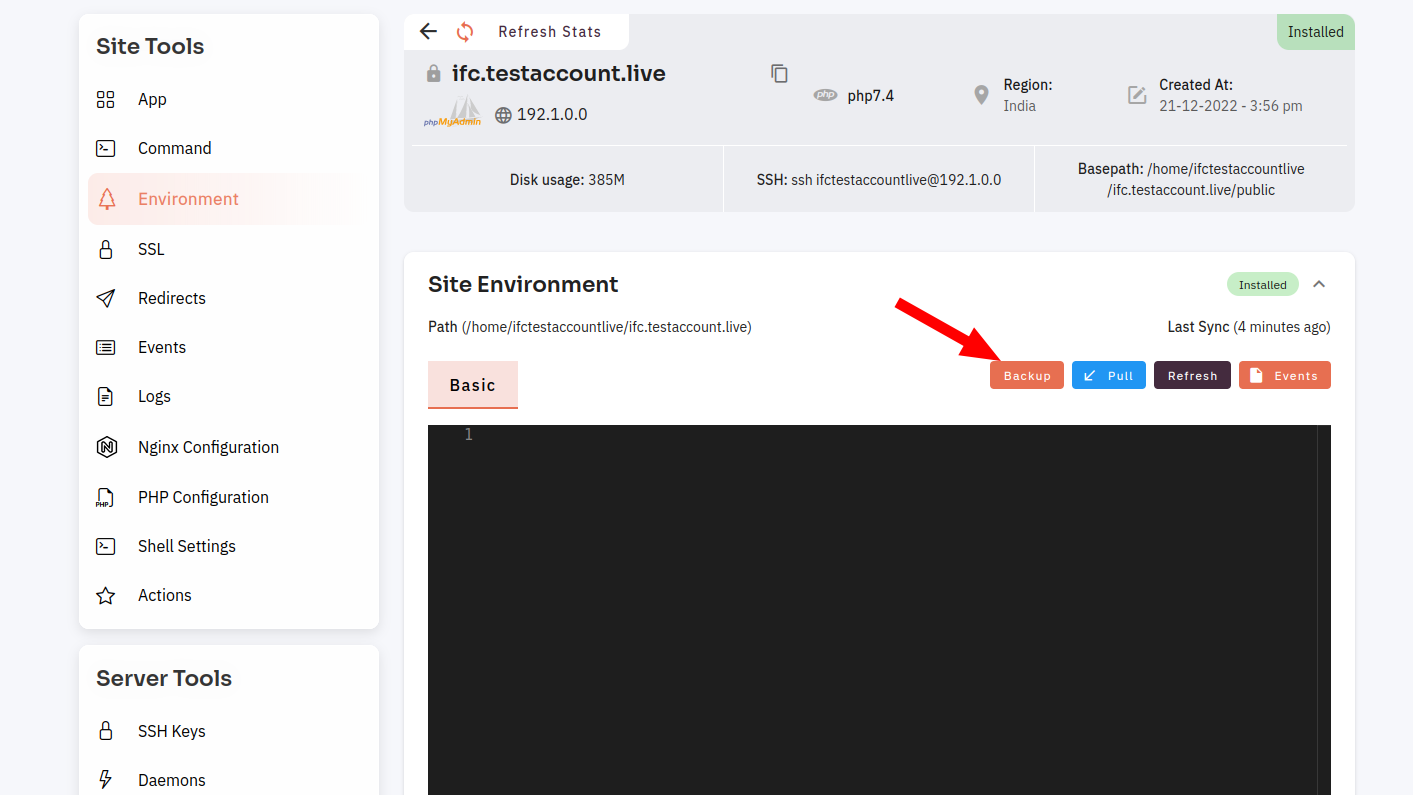Image resolution: width=1413 pixels, height=795 pixels.
Task: Click the Disk usage: 385M text
Action: click(x=567, y=180)
